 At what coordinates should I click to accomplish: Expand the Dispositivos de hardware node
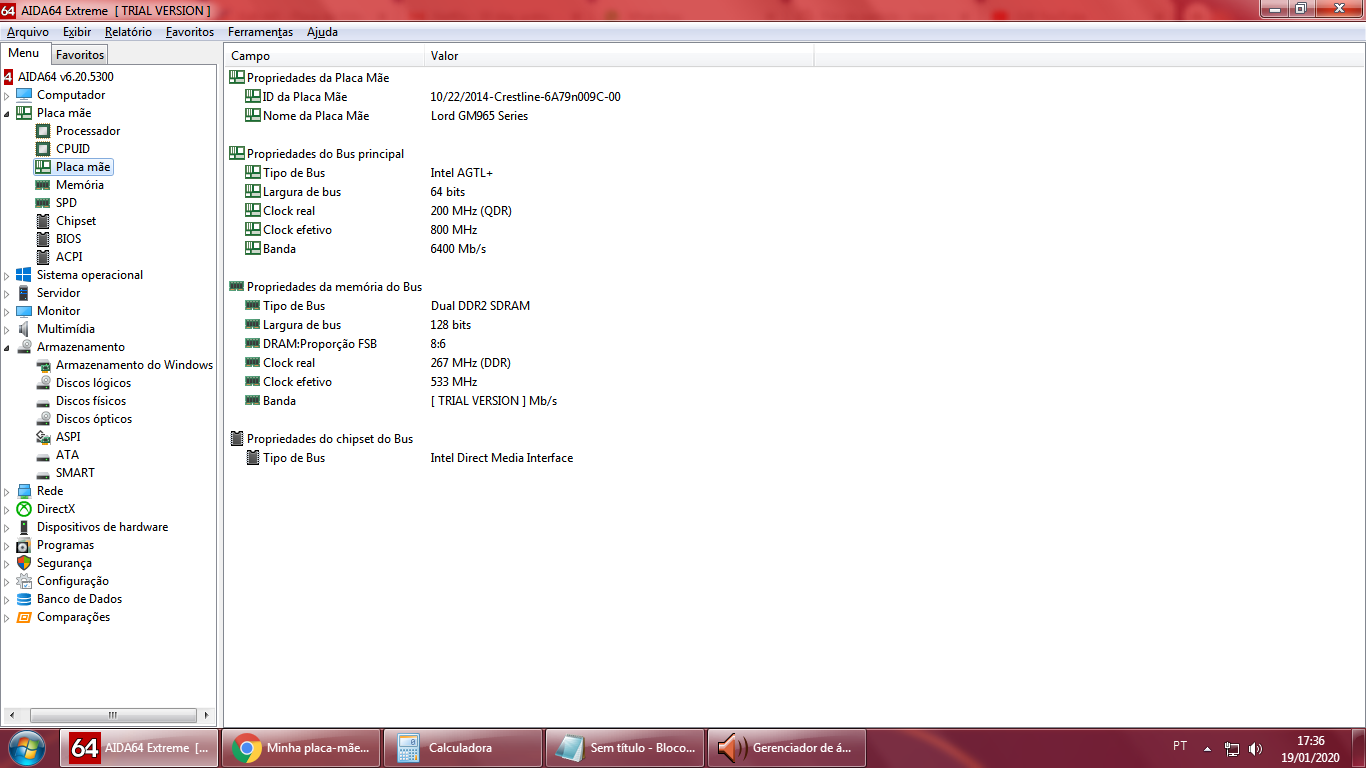pyautogui.click(x=7, y=528)
